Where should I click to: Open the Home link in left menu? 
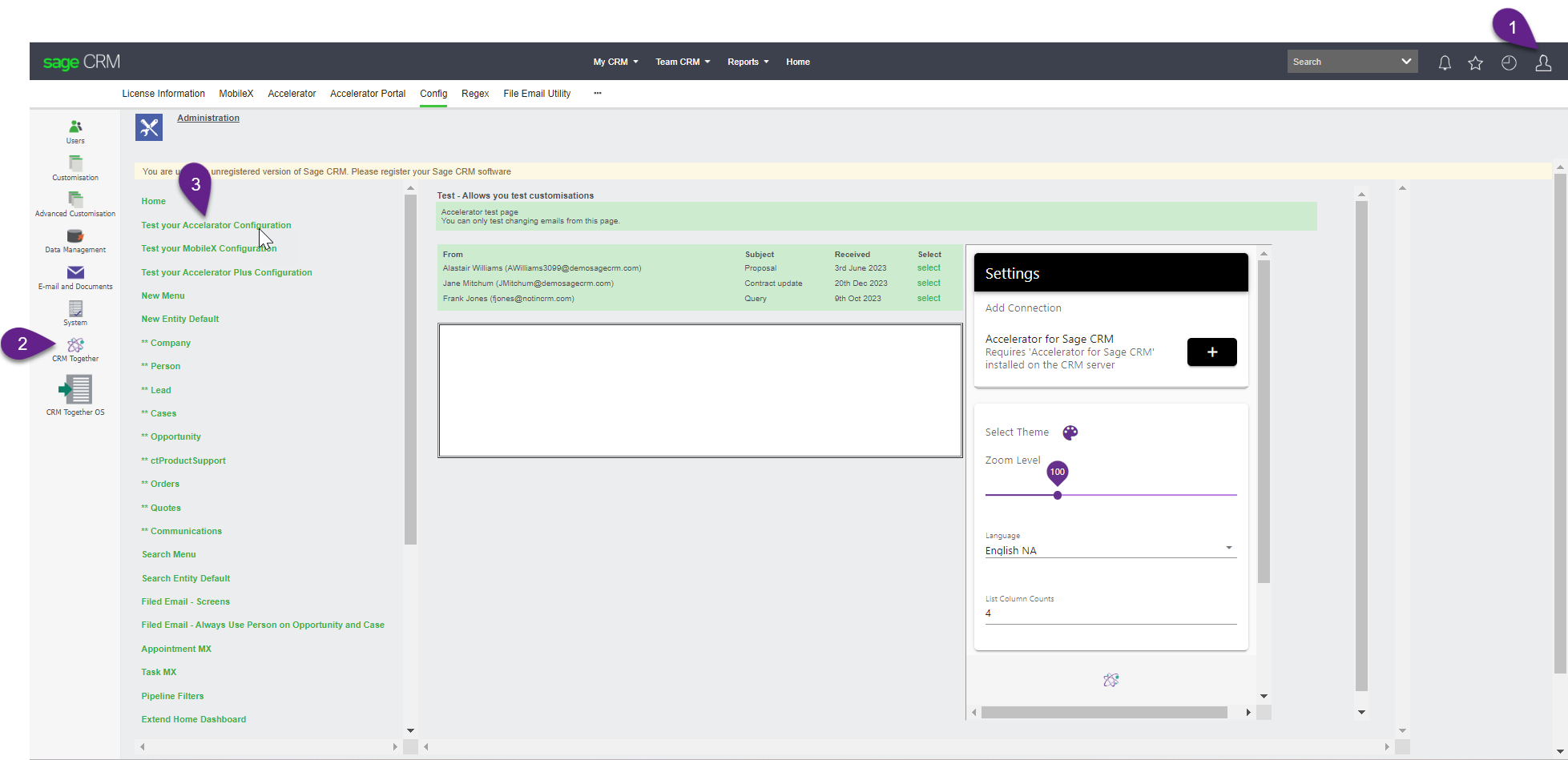click(153, 201)
